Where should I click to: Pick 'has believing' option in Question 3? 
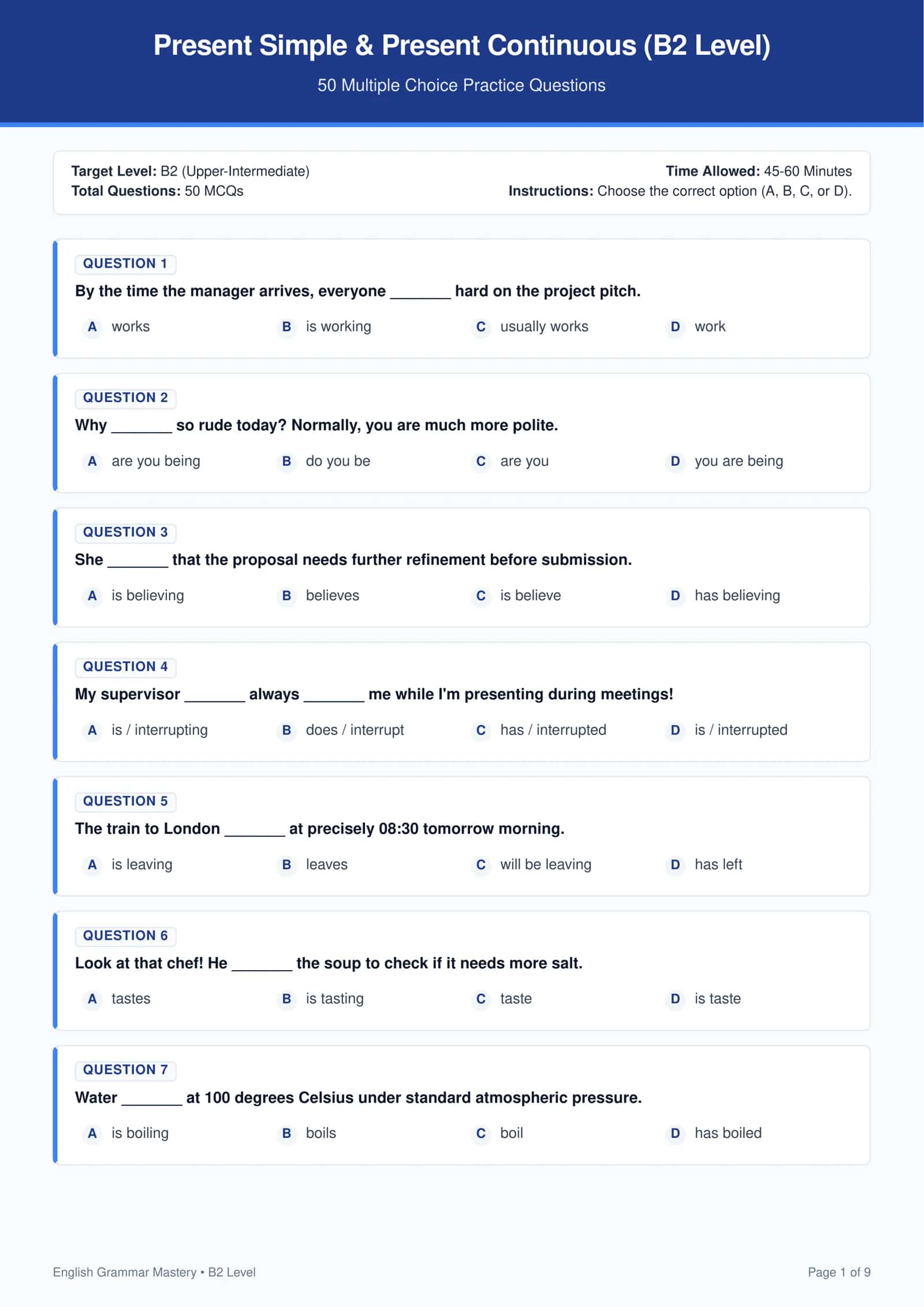724,596
